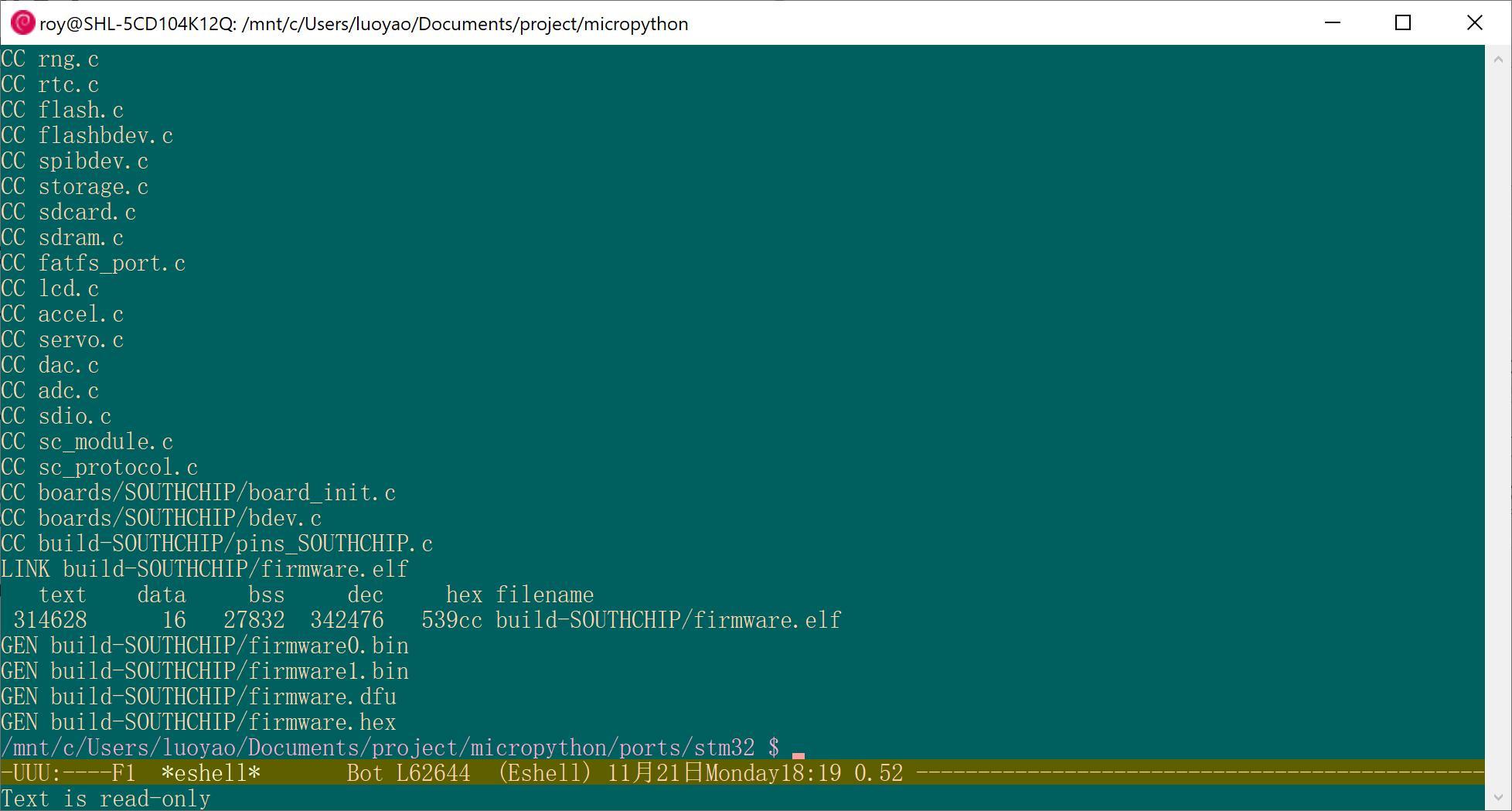Image resolution: width=1512 pixels, height=811 pixels.
Task: Close the micropython terminal window
Action: click(1473, 23)
